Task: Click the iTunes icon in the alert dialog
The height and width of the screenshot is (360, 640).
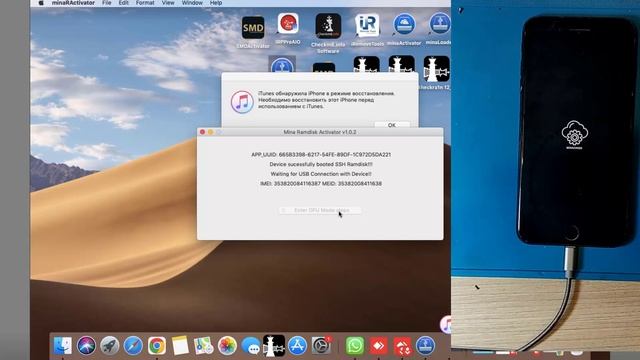Action: 242,102
